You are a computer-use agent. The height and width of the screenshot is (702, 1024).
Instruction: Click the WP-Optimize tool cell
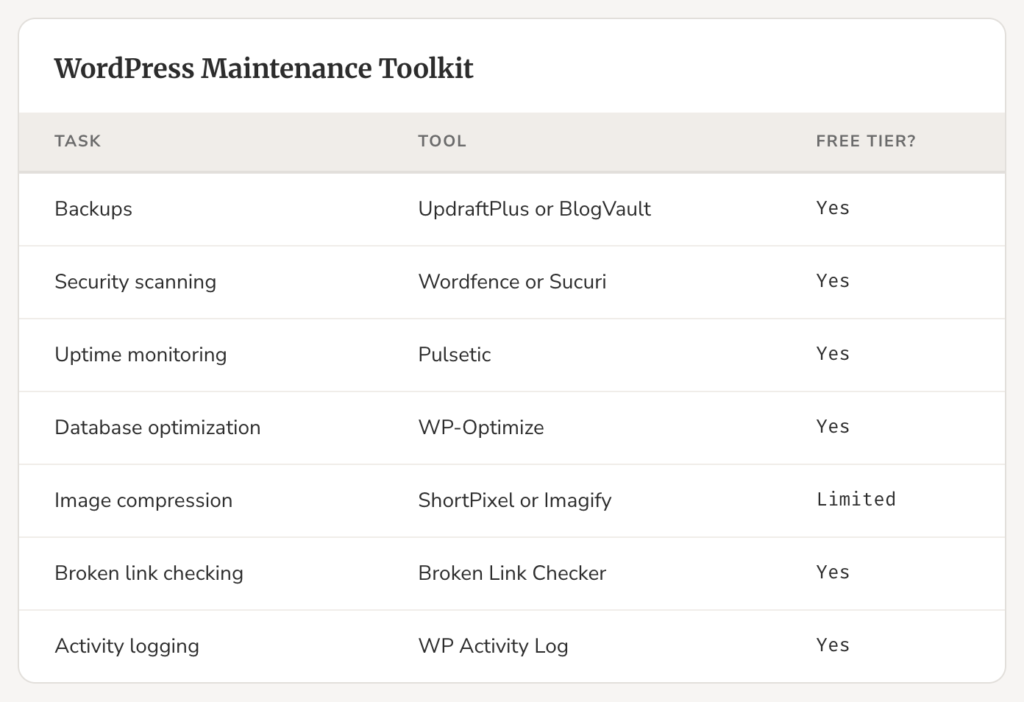(481, 428)
